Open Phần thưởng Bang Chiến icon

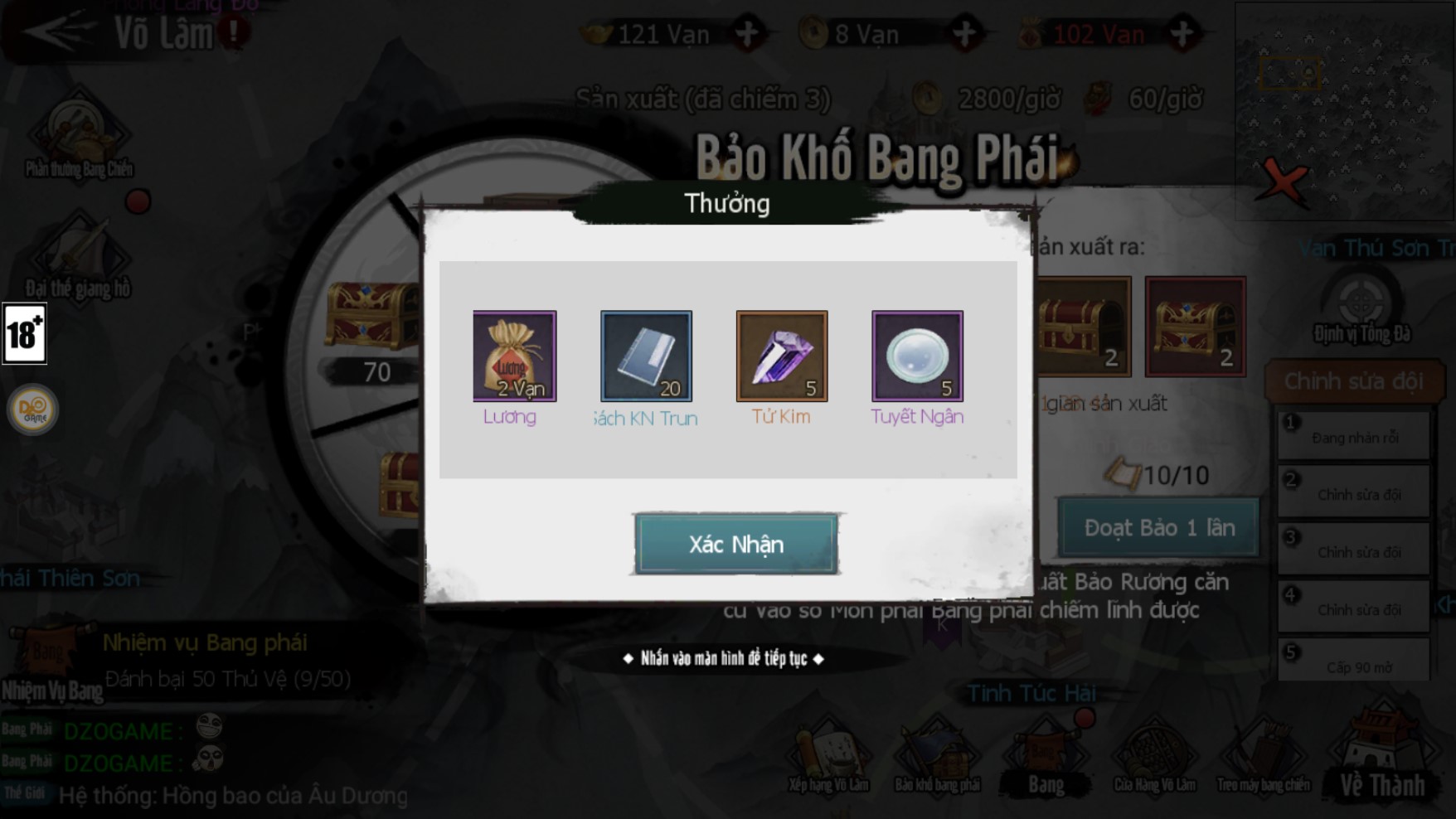(x=79, y=137)
